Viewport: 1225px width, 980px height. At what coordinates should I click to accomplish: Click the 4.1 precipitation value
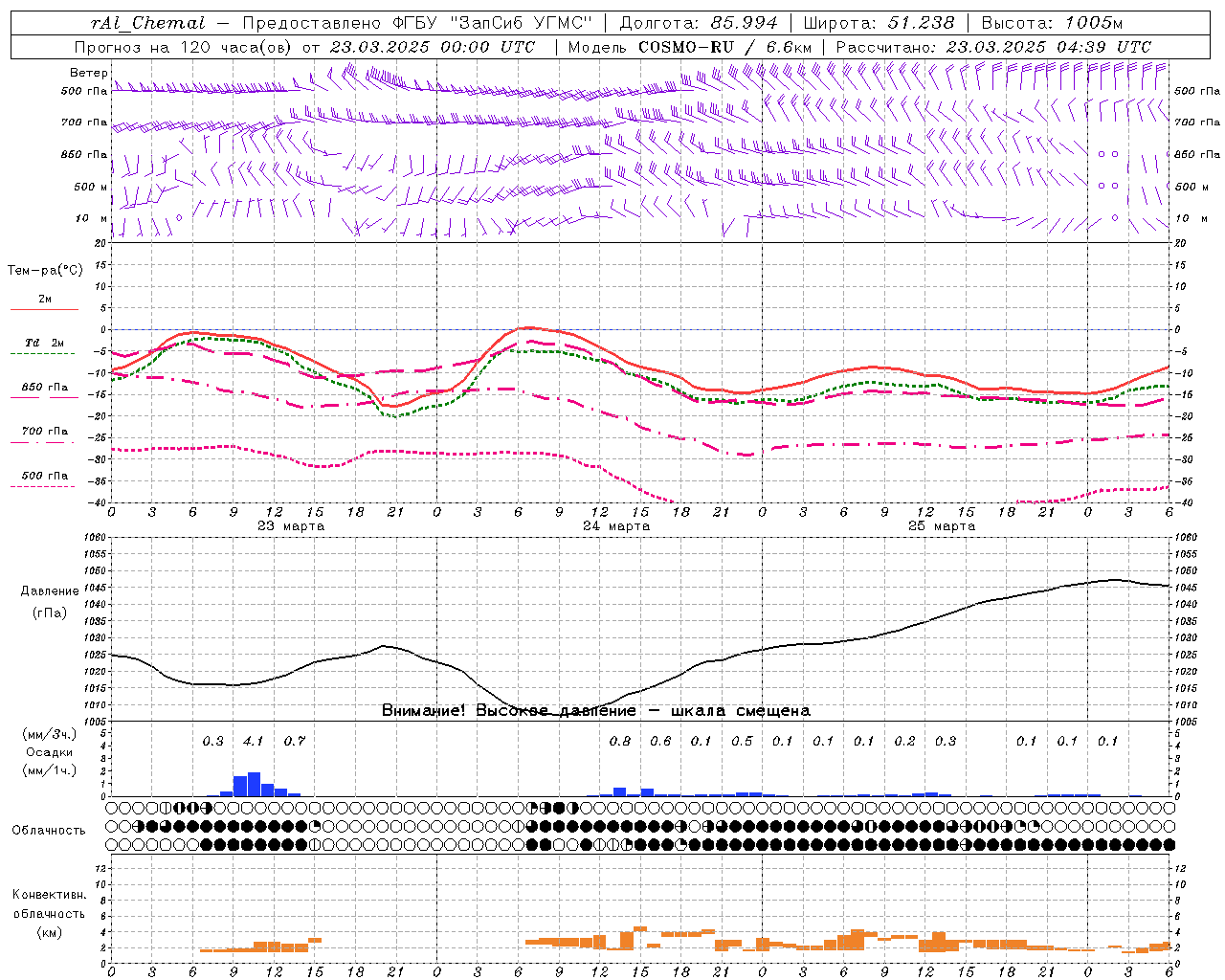(254, 742)
